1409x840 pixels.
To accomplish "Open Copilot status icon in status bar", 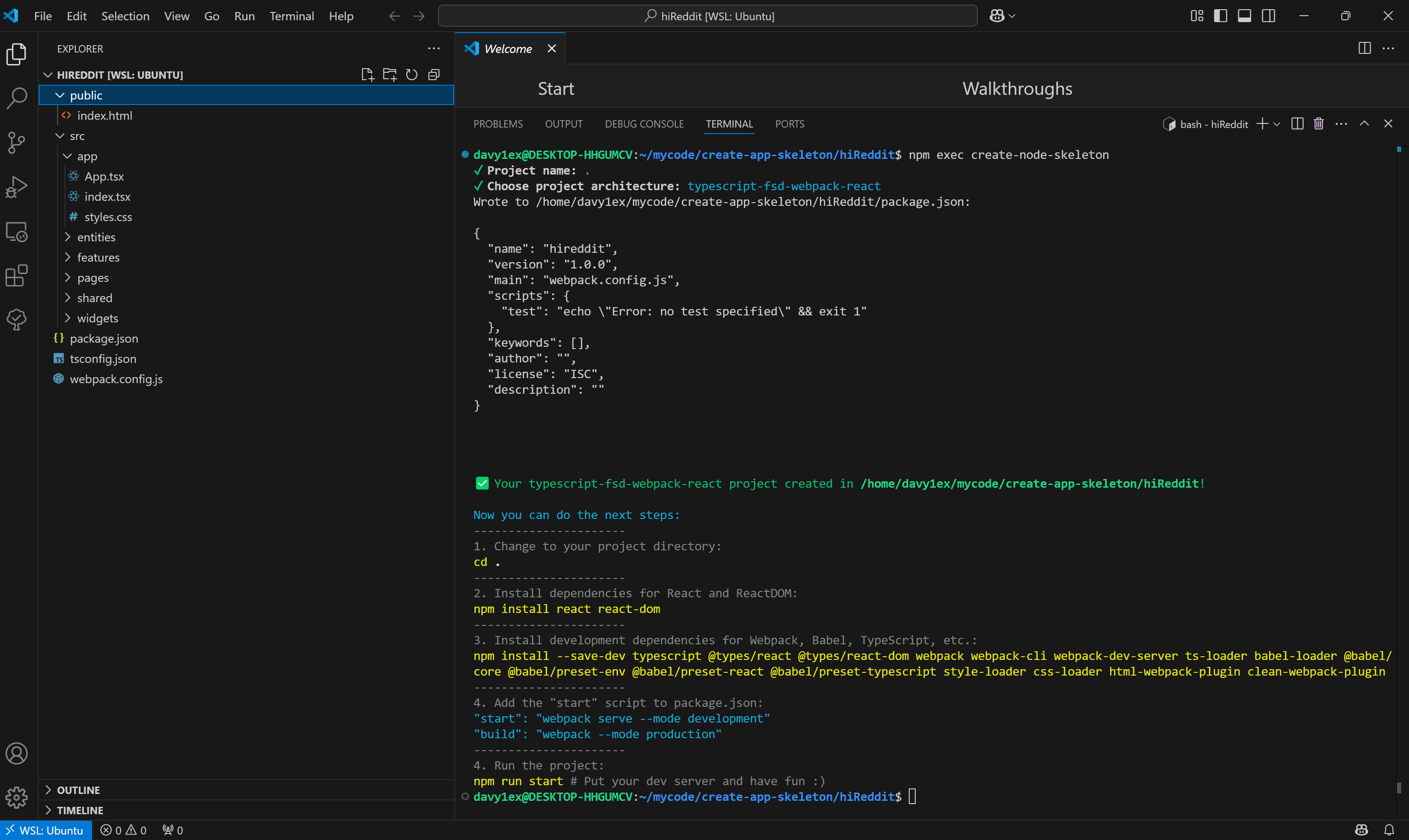I will coord(1362,830).
